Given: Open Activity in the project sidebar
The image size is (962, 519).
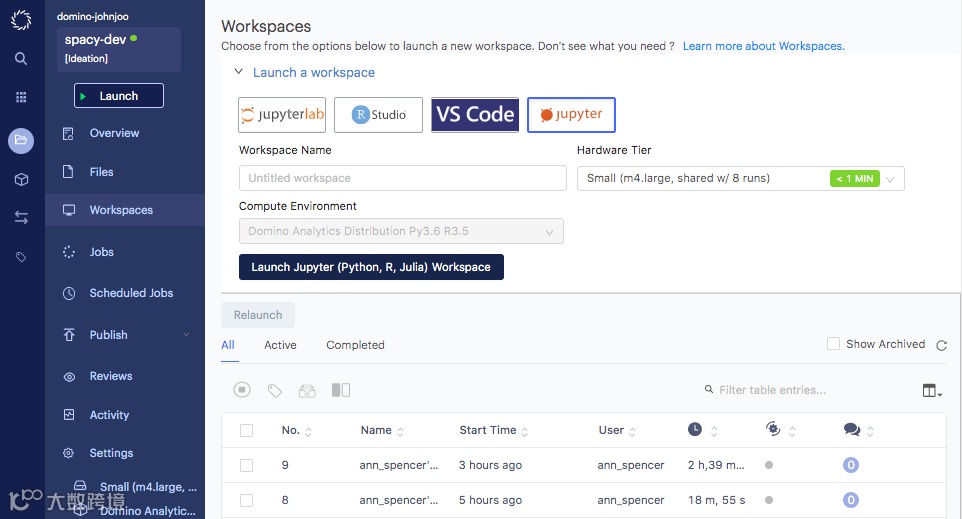Looking at the screenshot, I should [109, 415].
